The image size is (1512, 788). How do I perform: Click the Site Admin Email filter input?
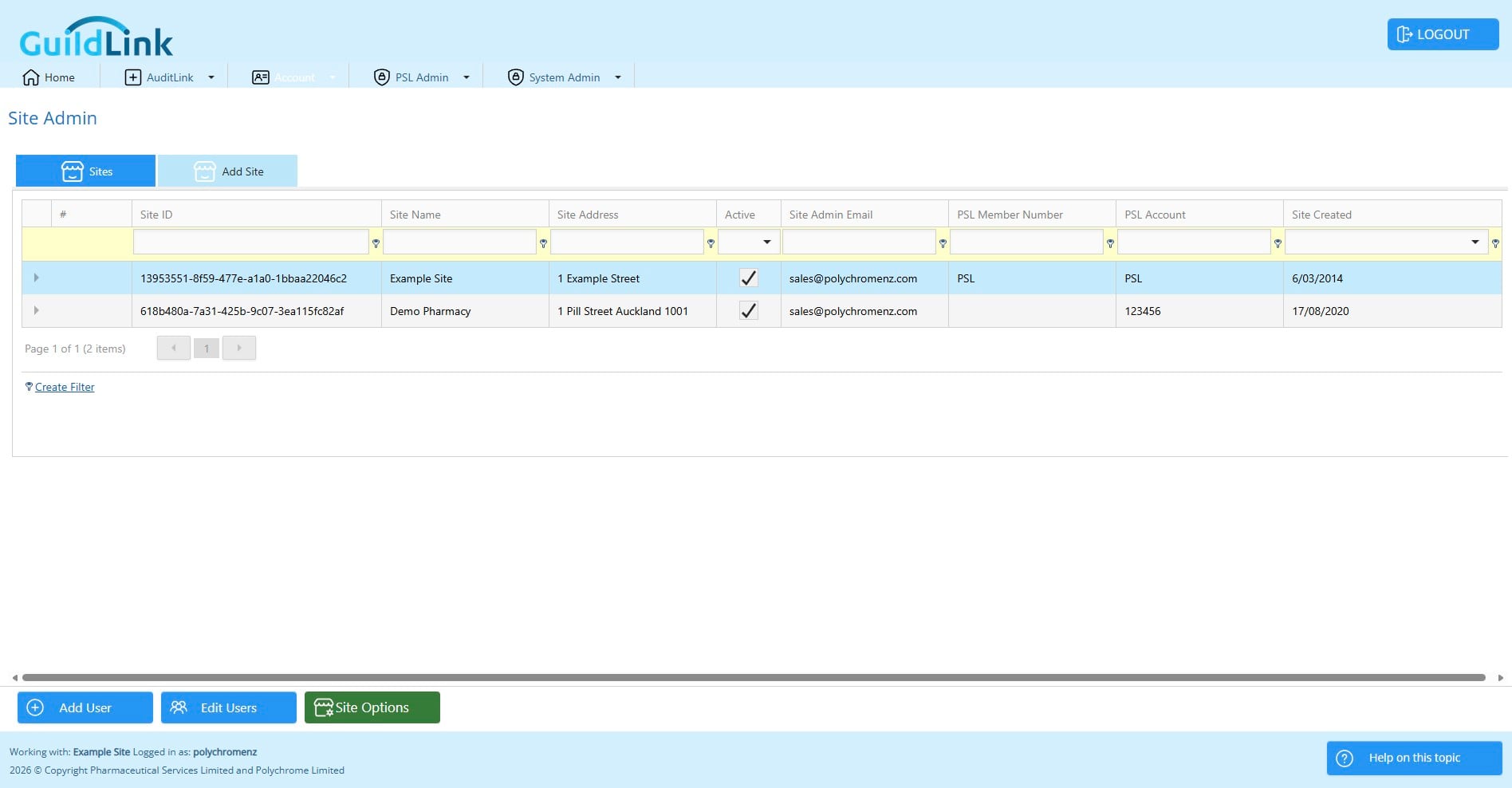[x=859, y=242]
